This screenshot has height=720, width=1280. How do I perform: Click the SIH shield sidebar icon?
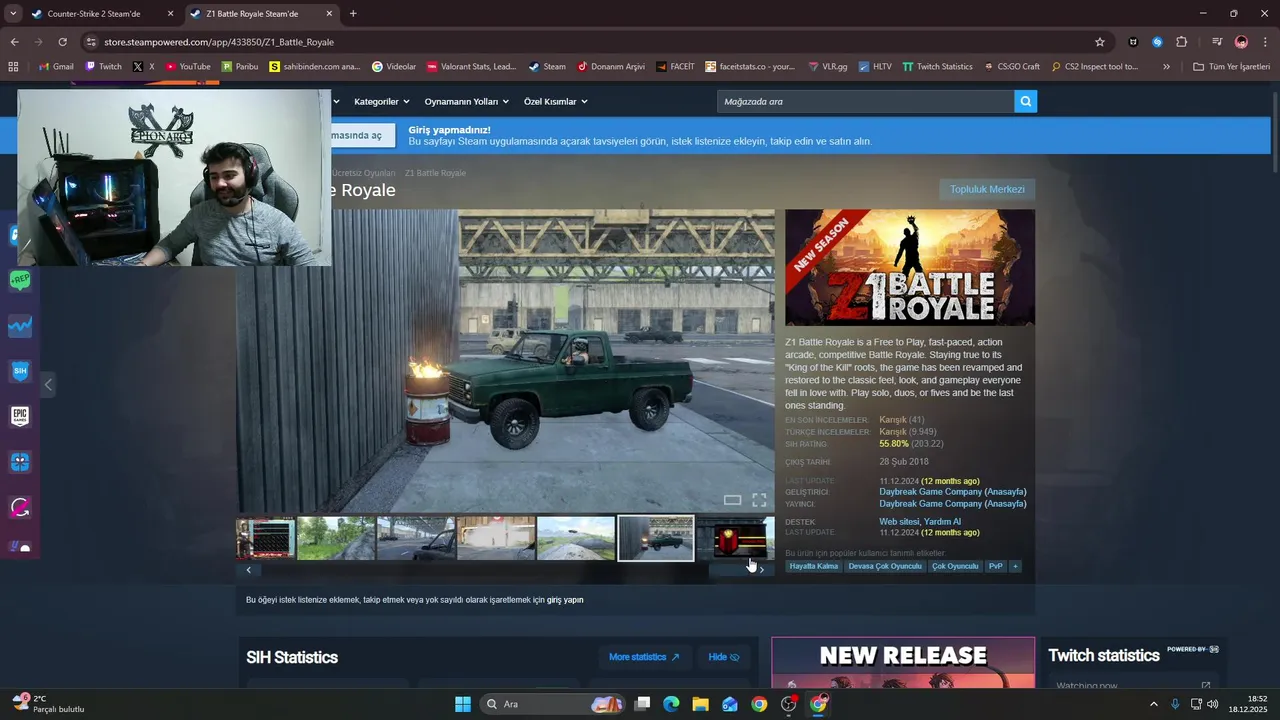click(20, 371)
